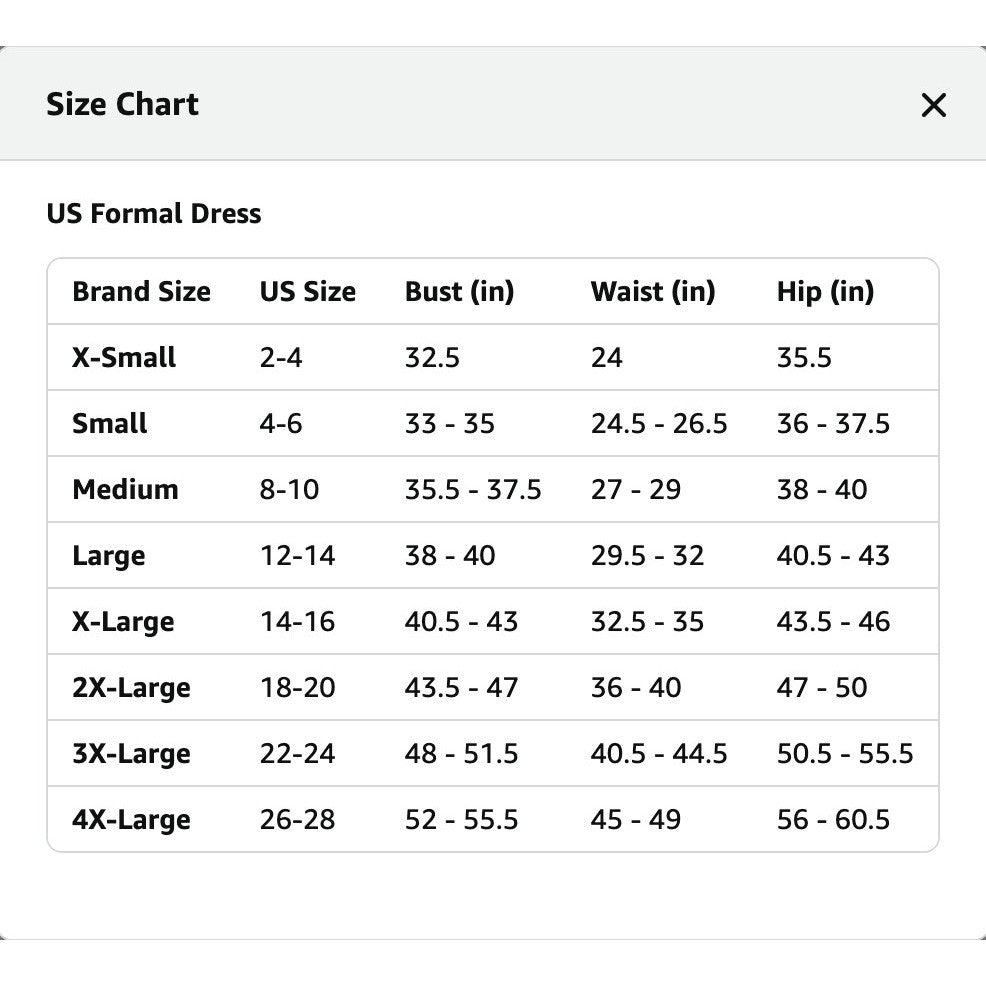
Task: Select the X-Small waist value '24'
Action: tap(607, 358)
